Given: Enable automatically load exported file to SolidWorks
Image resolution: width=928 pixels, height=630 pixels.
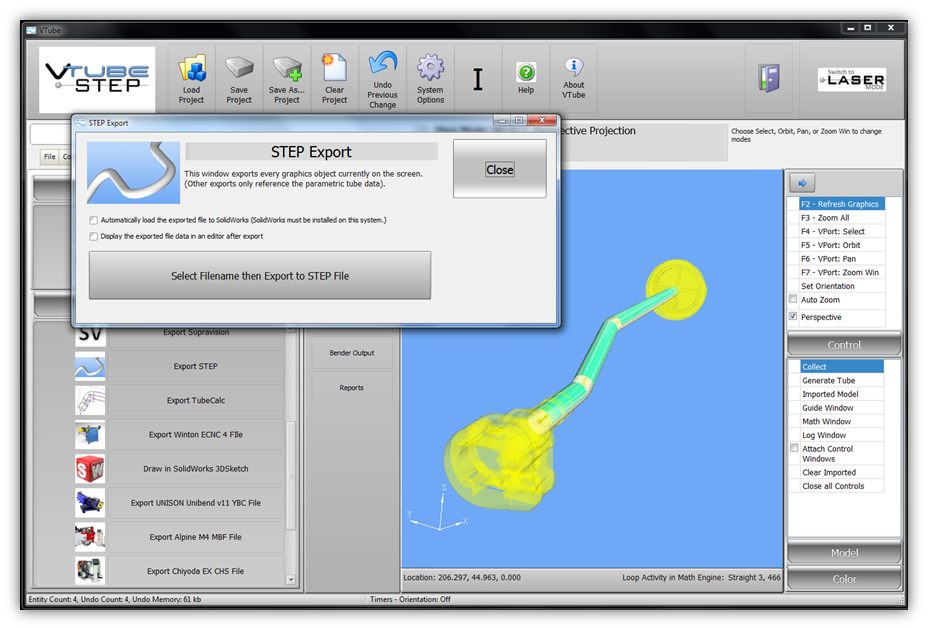Looking at the screenshot, I should pos(94,220).
